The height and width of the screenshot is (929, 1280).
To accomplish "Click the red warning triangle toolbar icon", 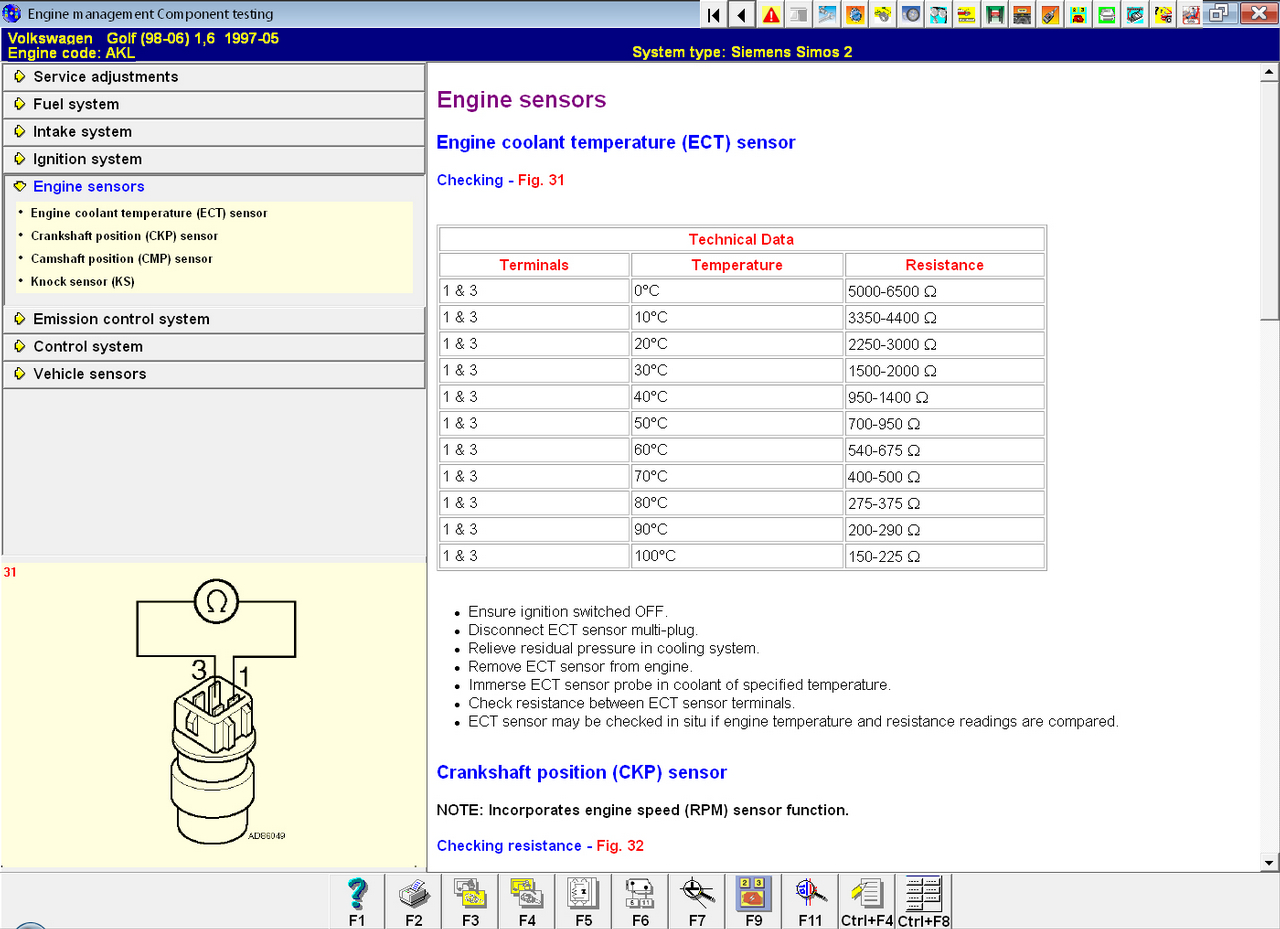I will (x=771, y=15).
